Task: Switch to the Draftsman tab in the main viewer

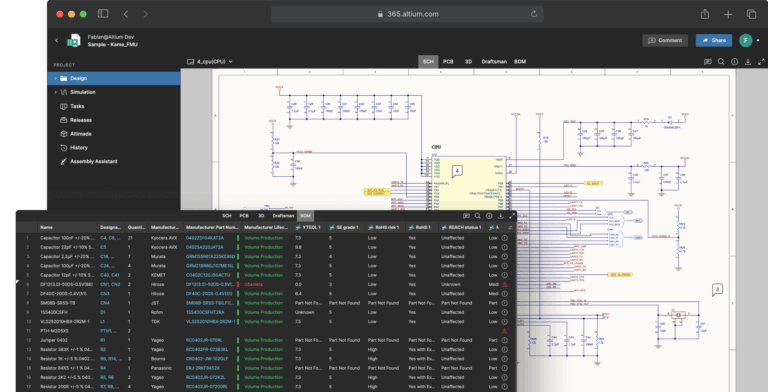Action: tap(494, 62)
